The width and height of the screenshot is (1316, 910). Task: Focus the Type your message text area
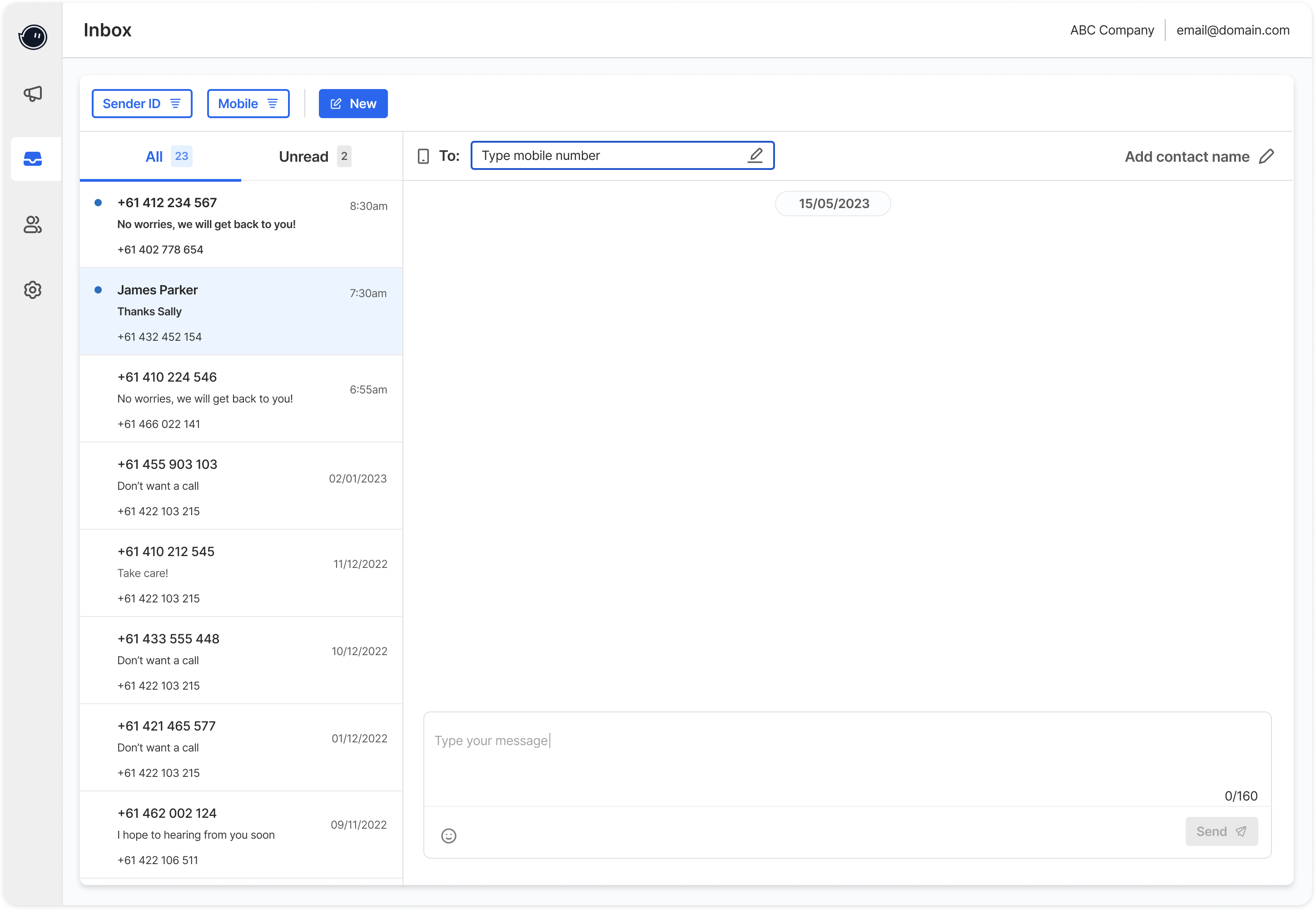click(x=847, y=758)
